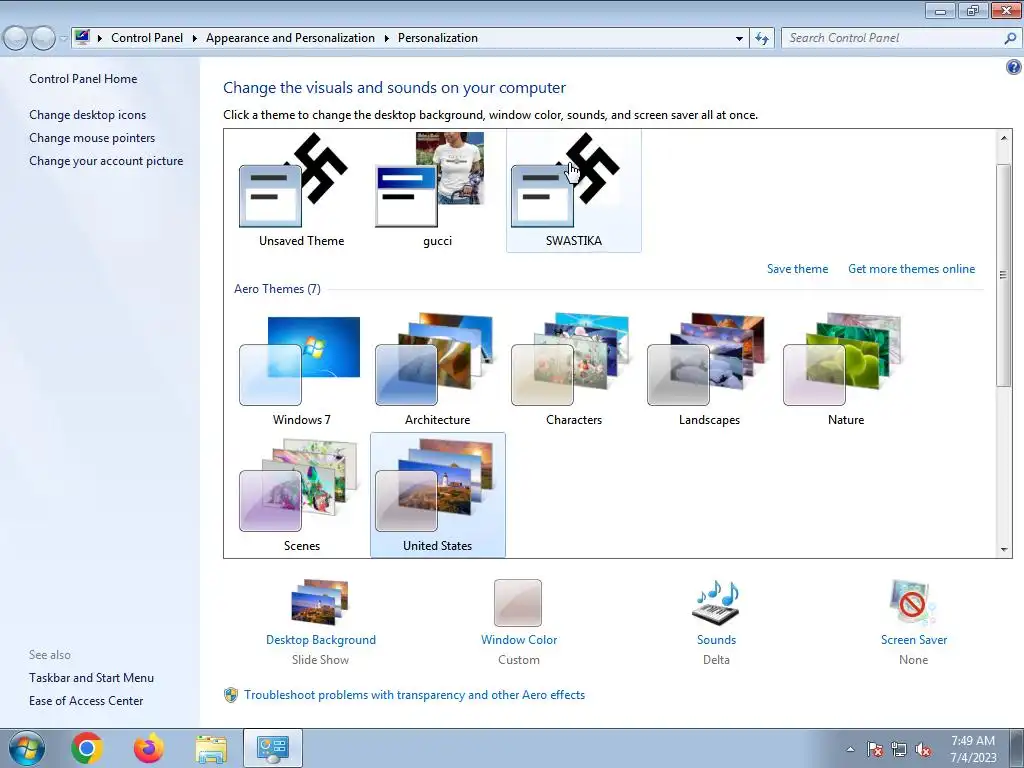The image size is (1024, 768).
Task: Expand arrow before Control Panel breadcrumb
Action: (100, 39)
